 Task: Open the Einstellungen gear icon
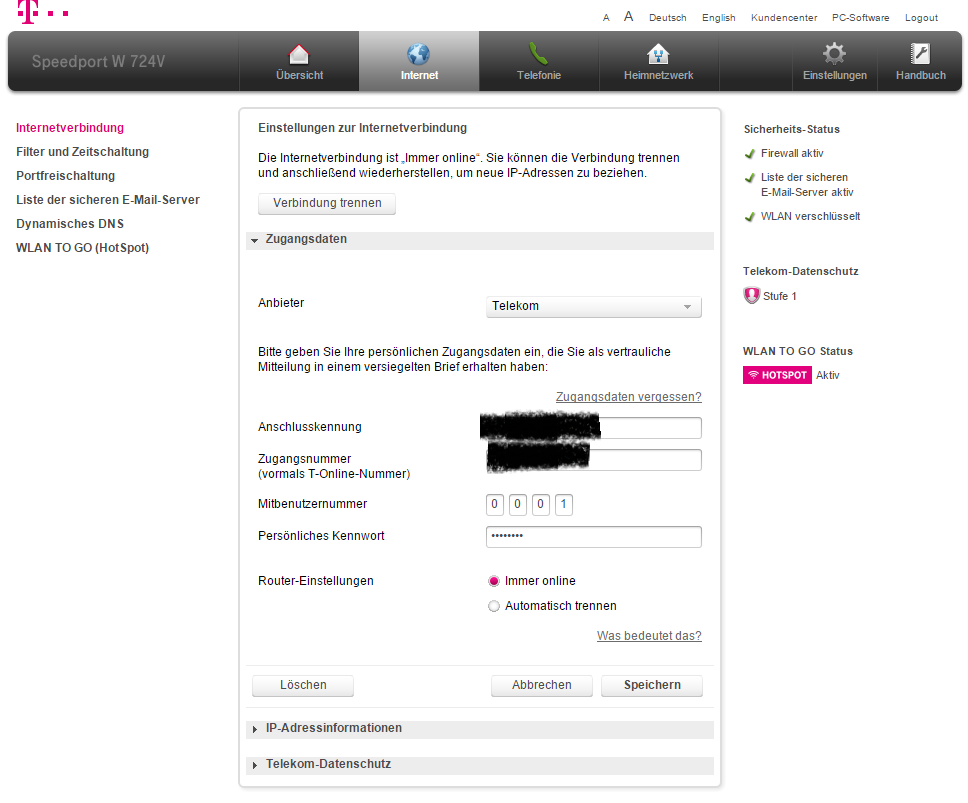pyautogui.click(x=834, y=53)
